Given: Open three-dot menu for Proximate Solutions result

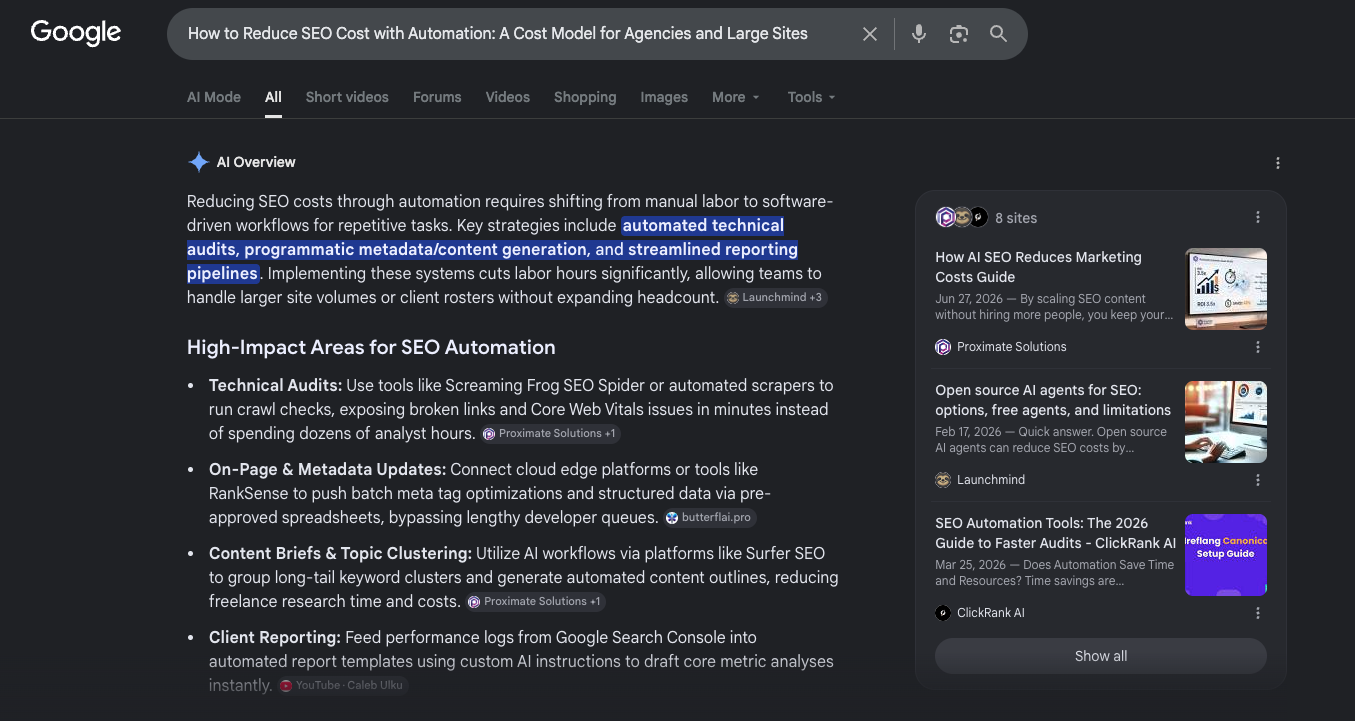Looking at the screenshot, I should [1258, 347].
